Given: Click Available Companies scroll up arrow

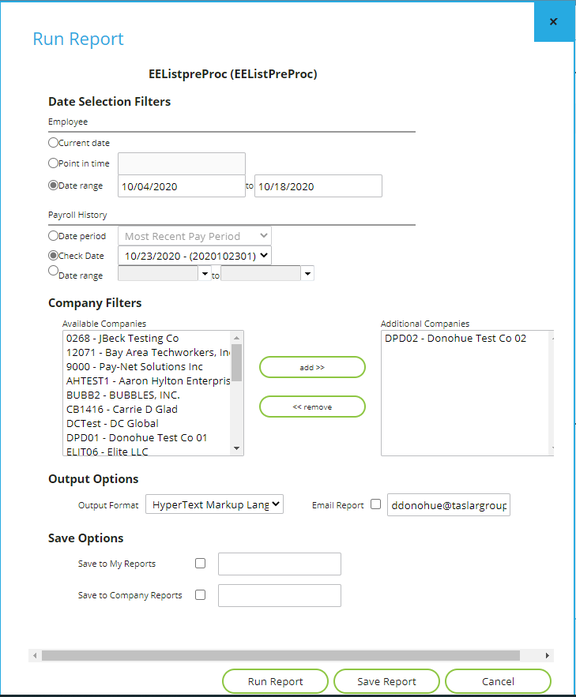Looking at the screenshot, I should [x=237, y=338].
